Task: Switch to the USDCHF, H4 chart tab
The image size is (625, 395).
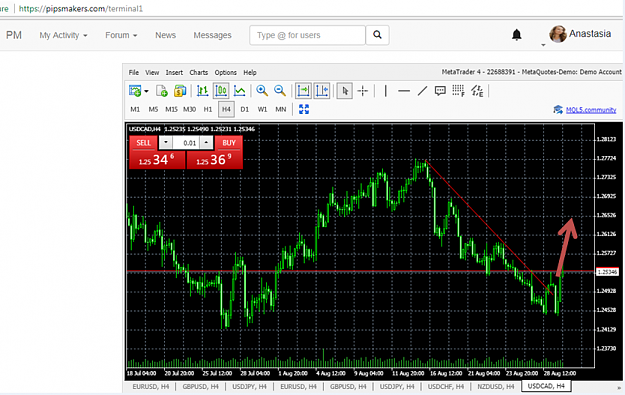Action: (x=446, y=386)
